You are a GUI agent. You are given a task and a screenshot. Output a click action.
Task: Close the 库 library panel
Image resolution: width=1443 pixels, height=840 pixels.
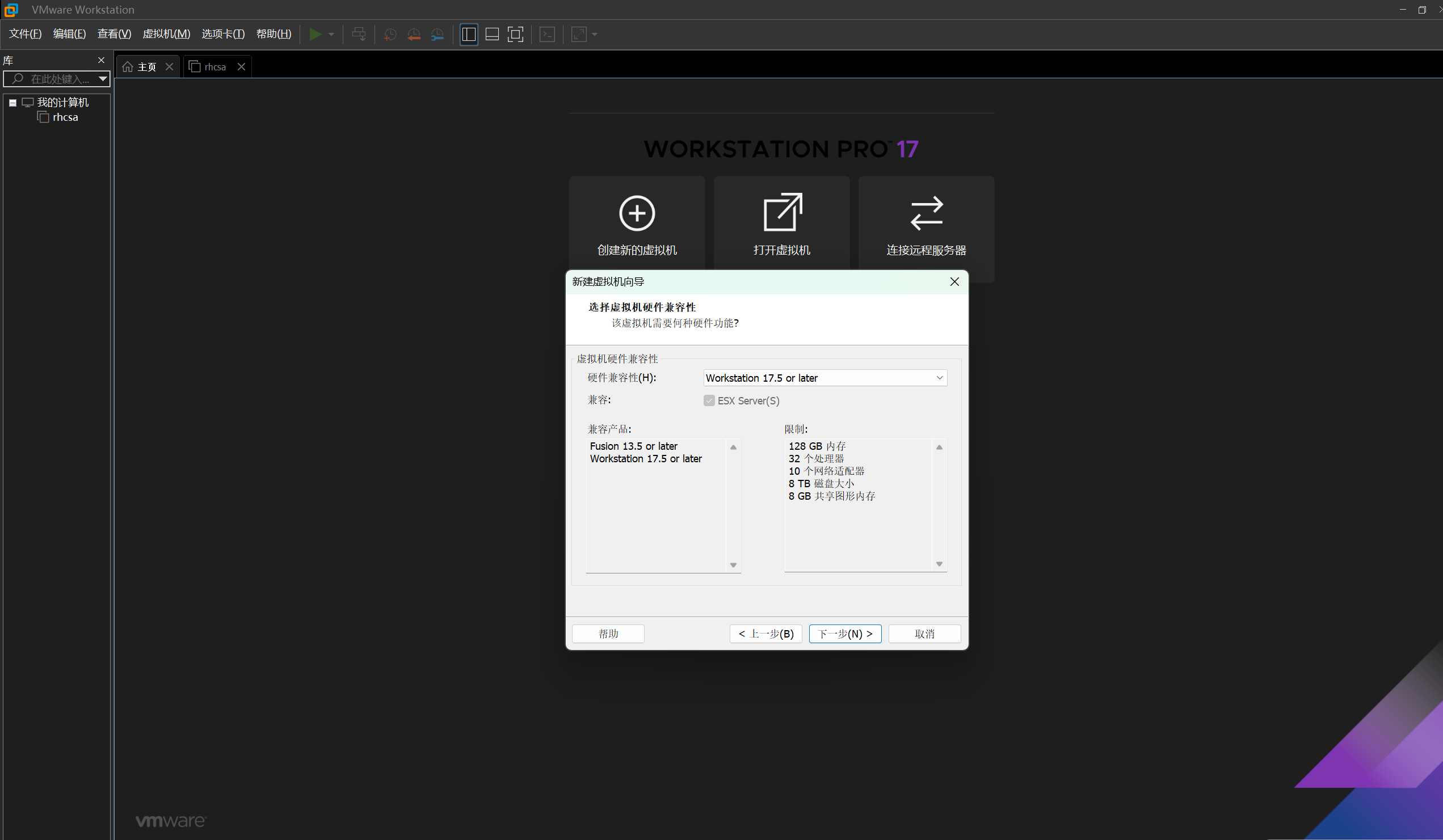click(x=102, y=60)
